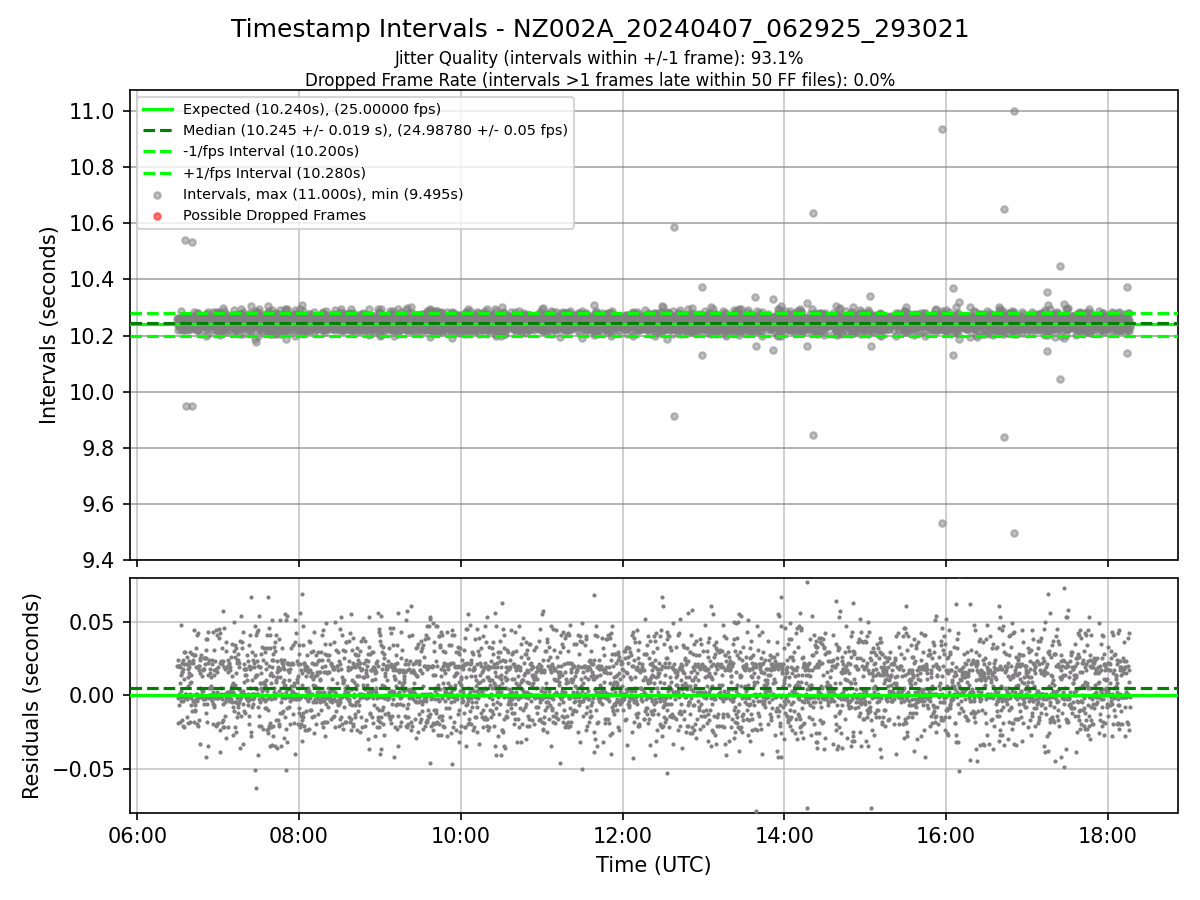This screenshot has width=1200, height=900.
Task: Select the 'Dropped Frame Rate' subtitle line
Action: (x=599, y=80)
